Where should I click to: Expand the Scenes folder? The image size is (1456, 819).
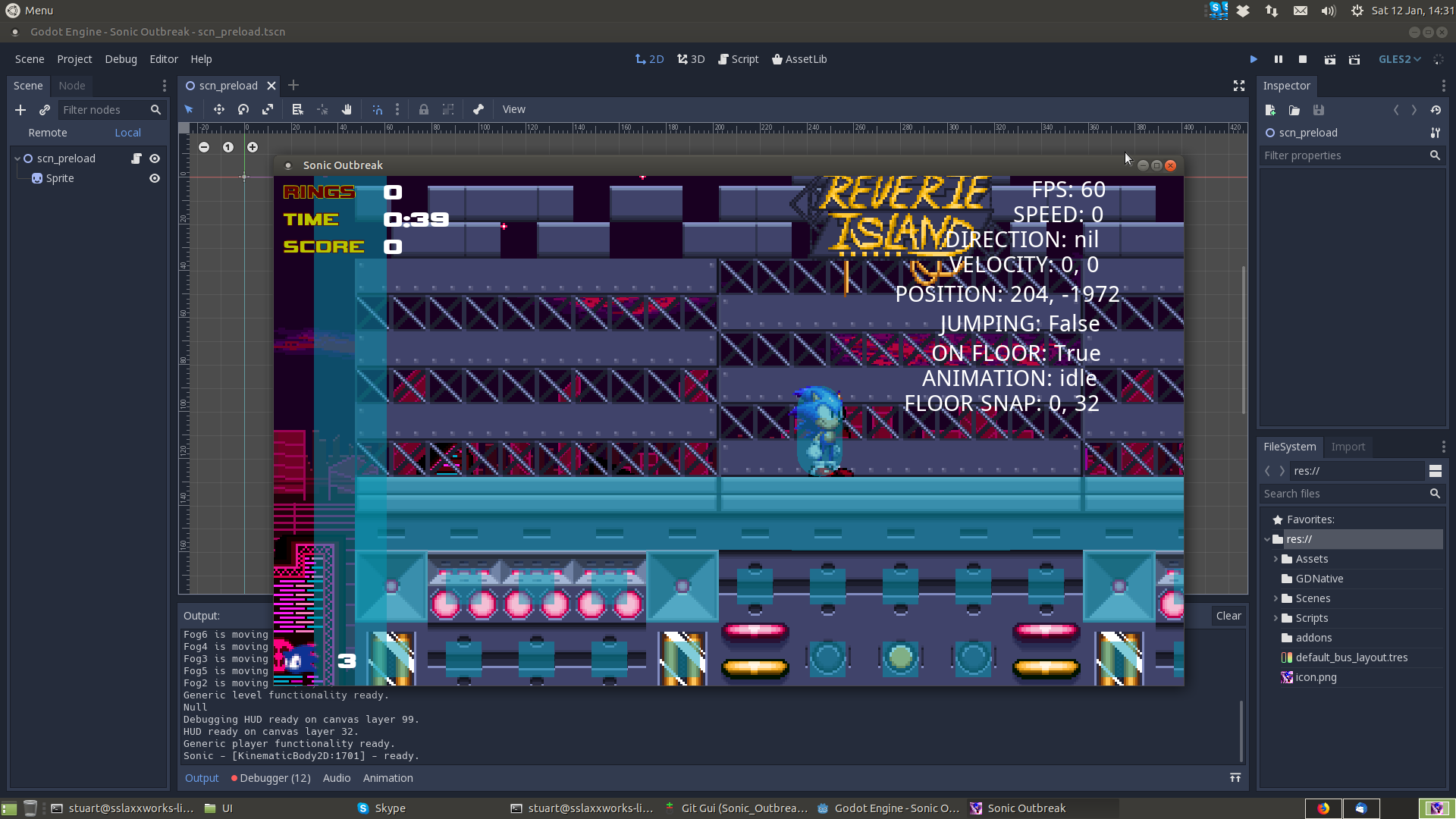point(1276,598)
